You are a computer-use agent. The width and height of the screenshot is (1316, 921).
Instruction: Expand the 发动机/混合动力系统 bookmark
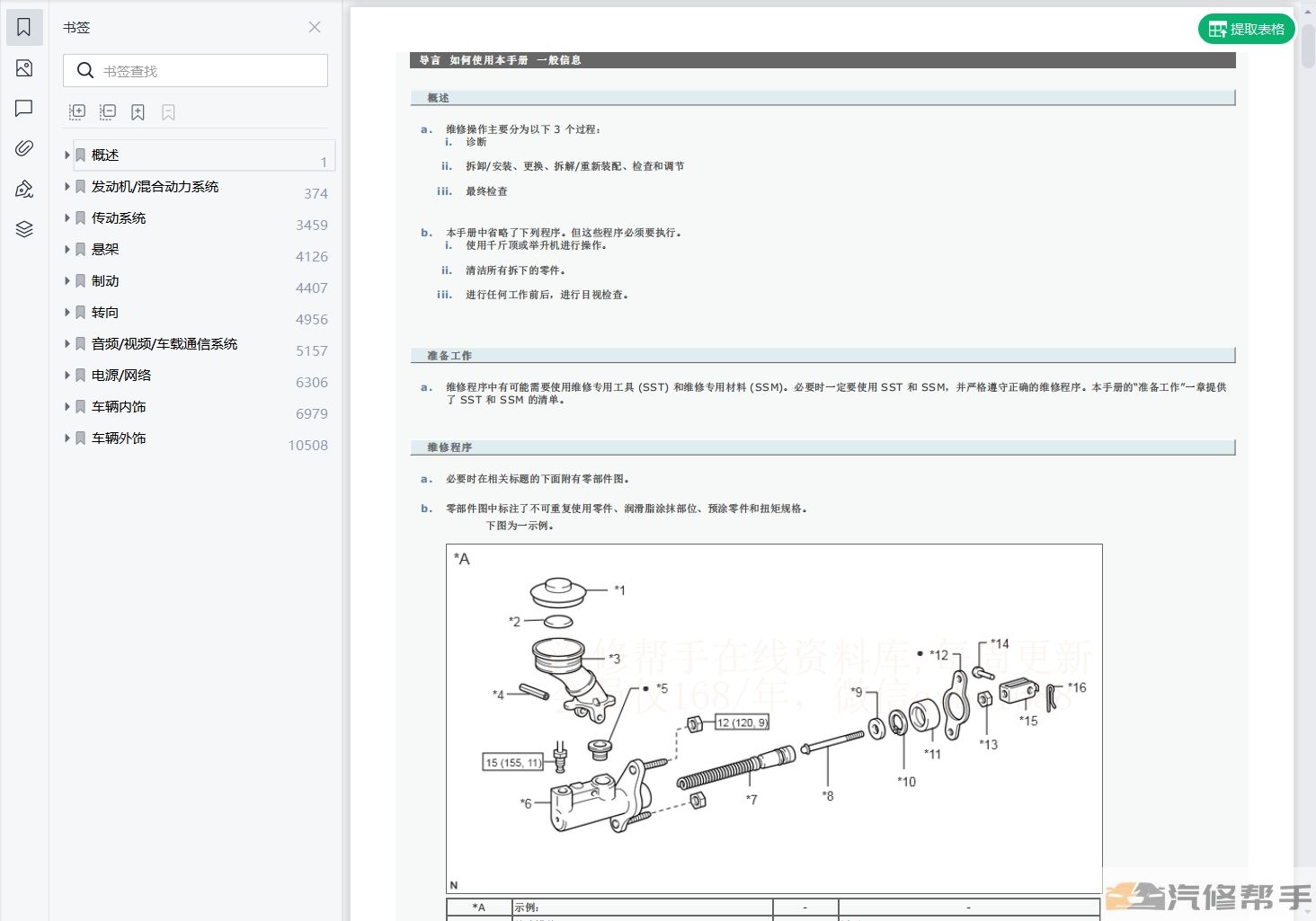tap(67, 187)
